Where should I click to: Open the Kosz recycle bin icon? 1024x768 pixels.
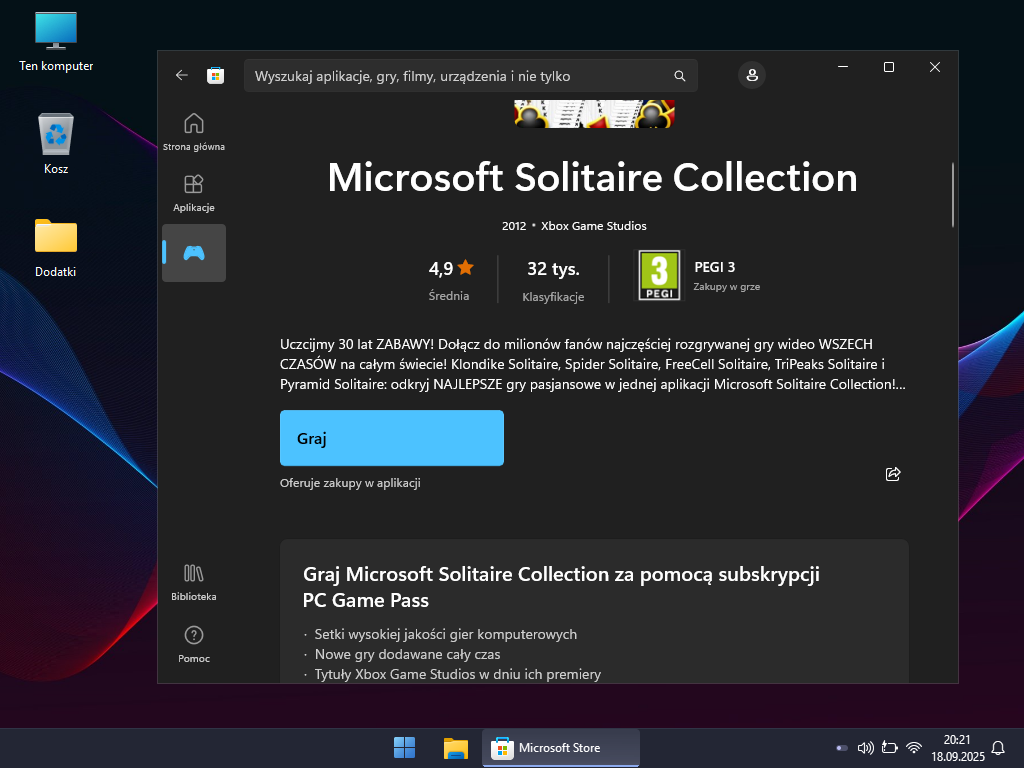point(56,140)
